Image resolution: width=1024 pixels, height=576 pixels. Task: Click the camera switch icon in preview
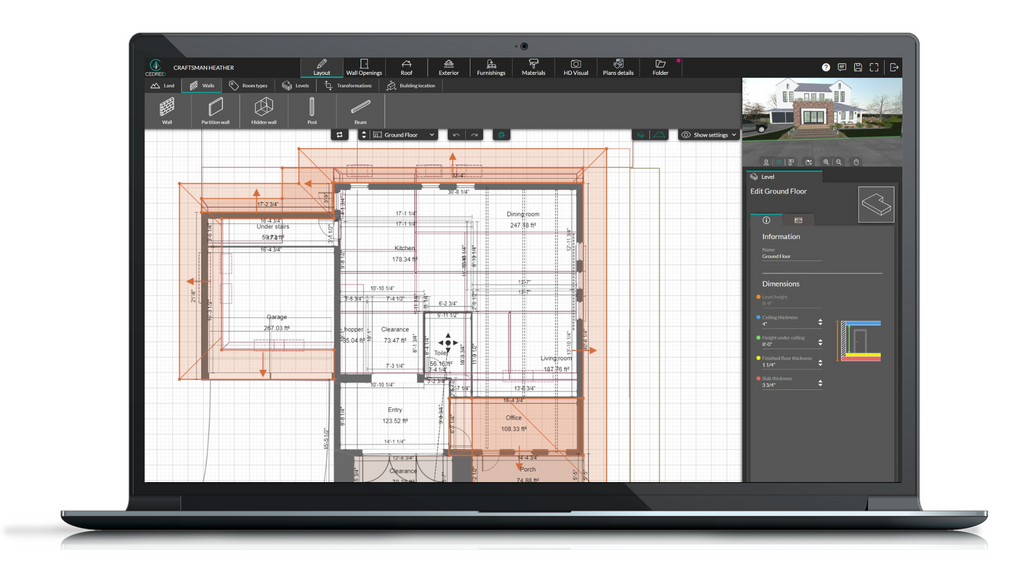pyautogui.click(x=808, y=162)
